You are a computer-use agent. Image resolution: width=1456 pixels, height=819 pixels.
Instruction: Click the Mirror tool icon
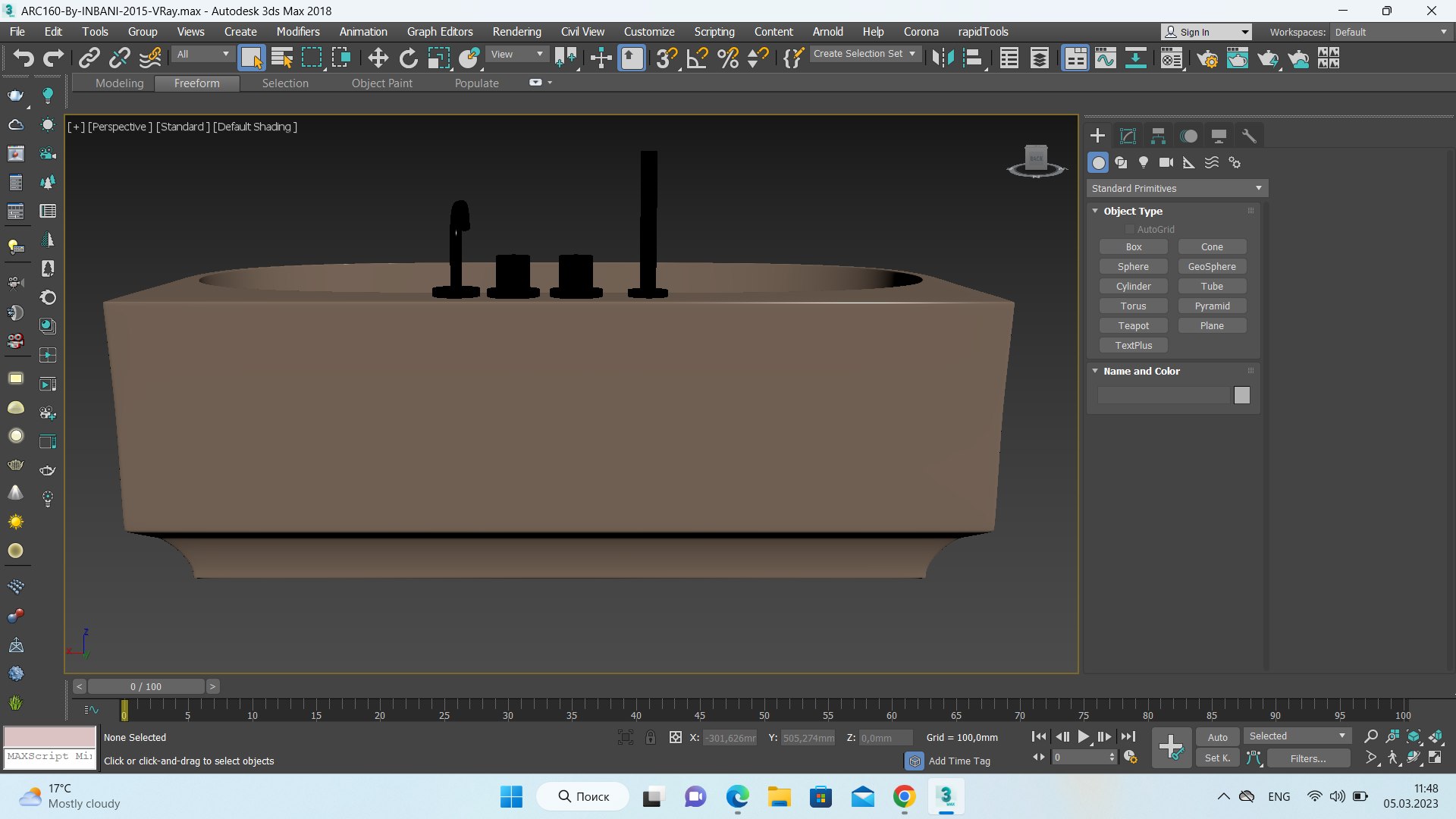(943, 58)
